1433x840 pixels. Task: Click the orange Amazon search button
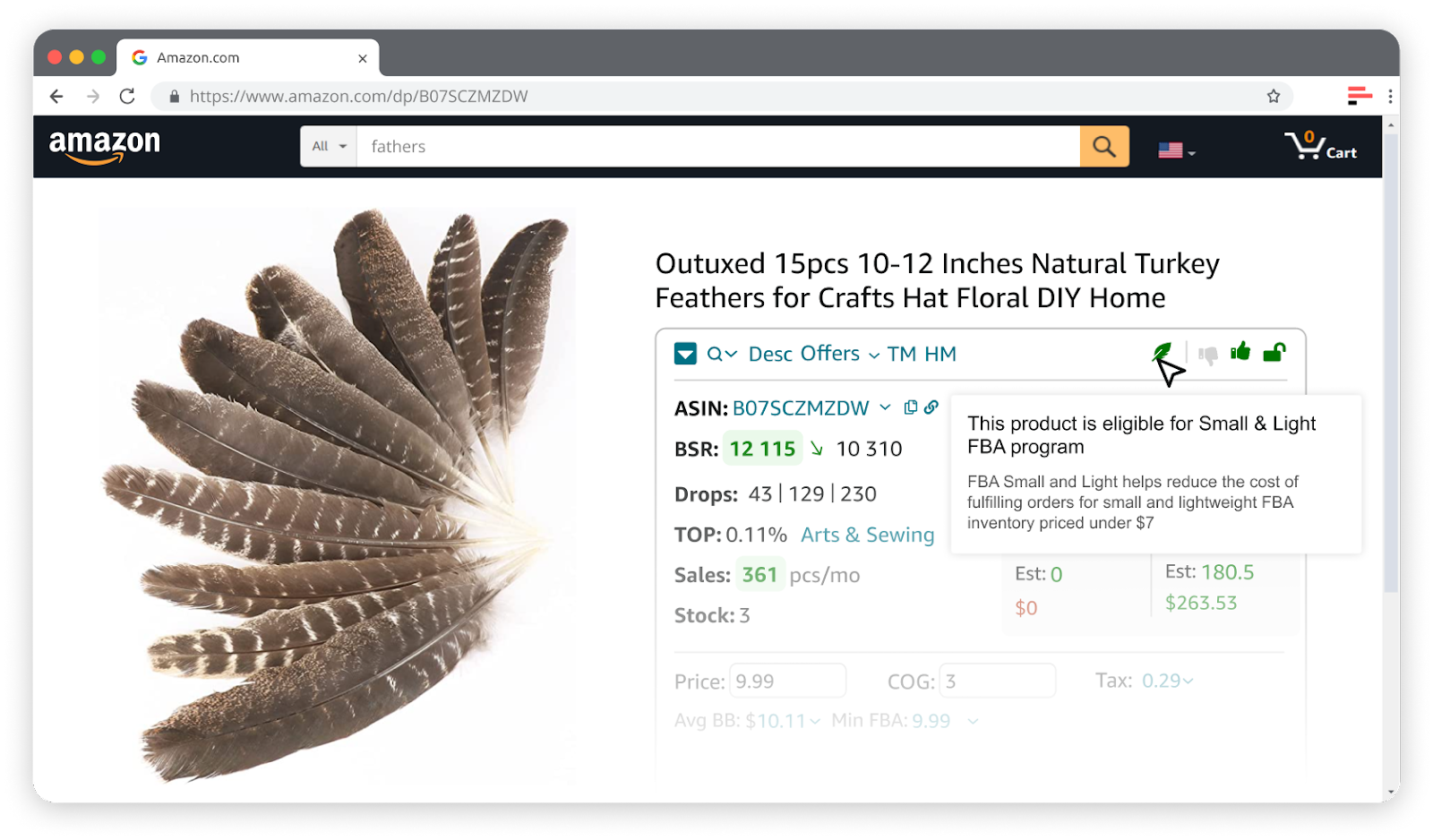1104,146
